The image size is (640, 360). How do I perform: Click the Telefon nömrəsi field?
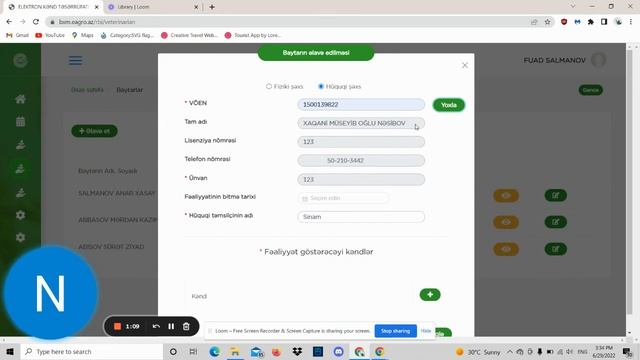point(361,160)
